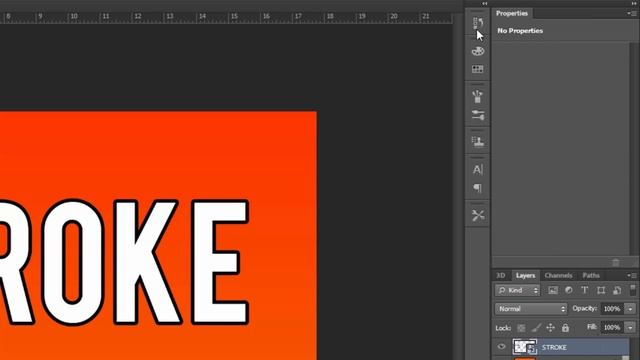This screenshot has height=360, width=640.
Task: Lock layer position
Action: click(x=551, y=327)
